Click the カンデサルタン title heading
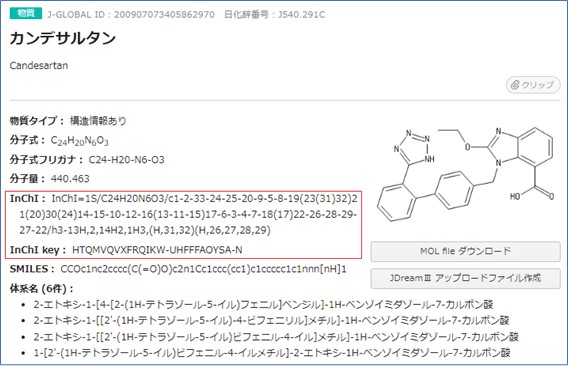The width and height of the screenshot is (568, 366). click(x=63, y=38)
